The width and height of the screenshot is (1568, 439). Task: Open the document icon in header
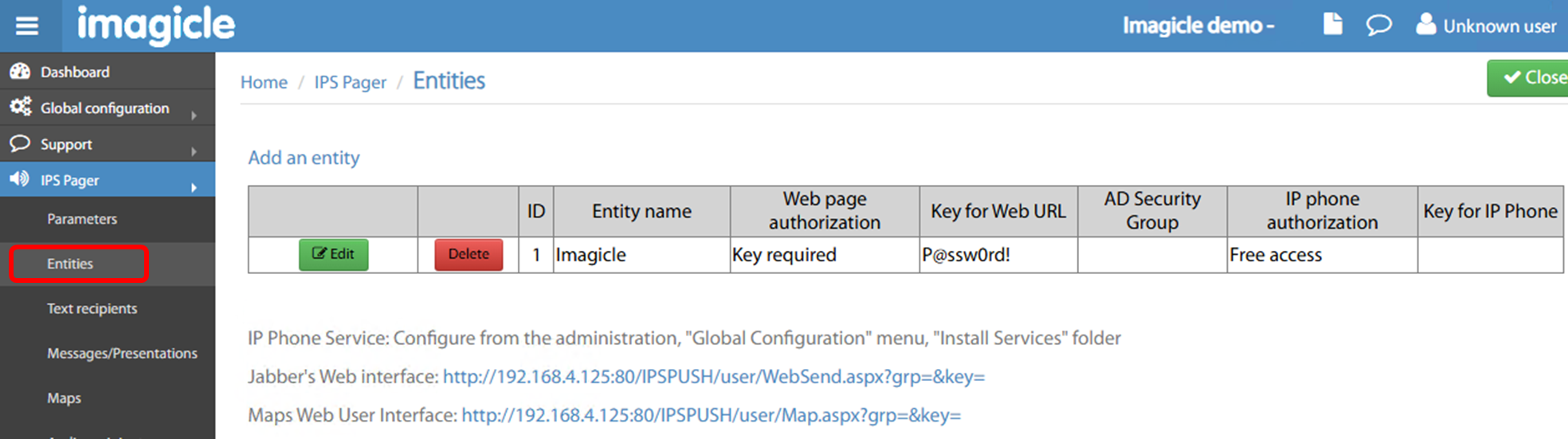pos(1332,25)
